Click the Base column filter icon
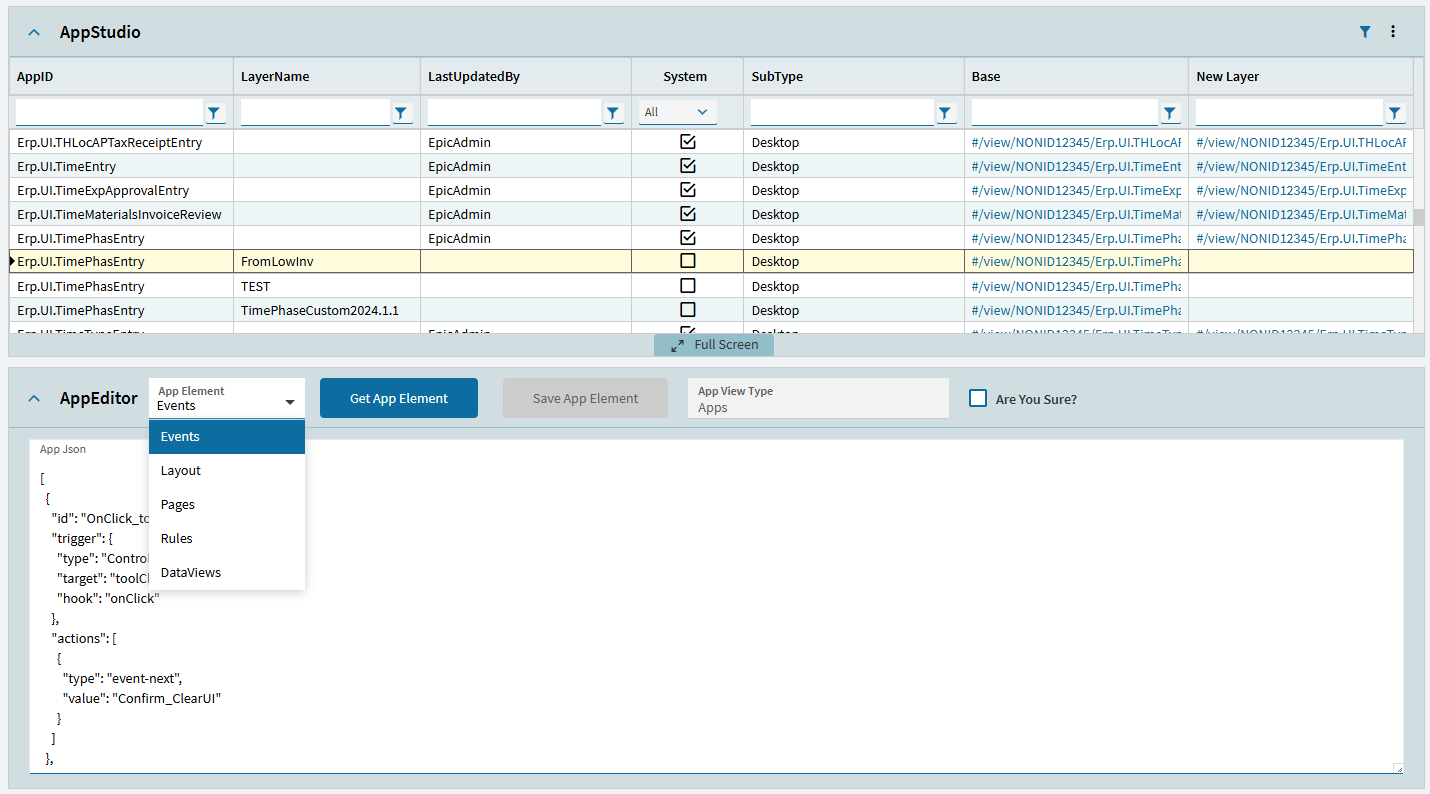Viewport: 1430px width, 794px height. (1171, 113)
